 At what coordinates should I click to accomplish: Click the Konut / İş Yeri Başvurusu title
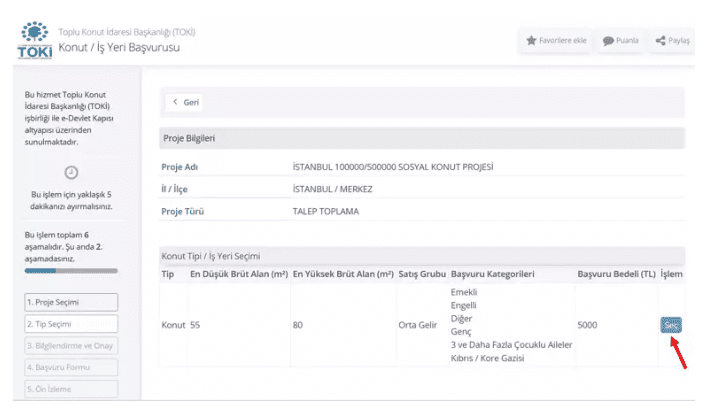point(120,48)
